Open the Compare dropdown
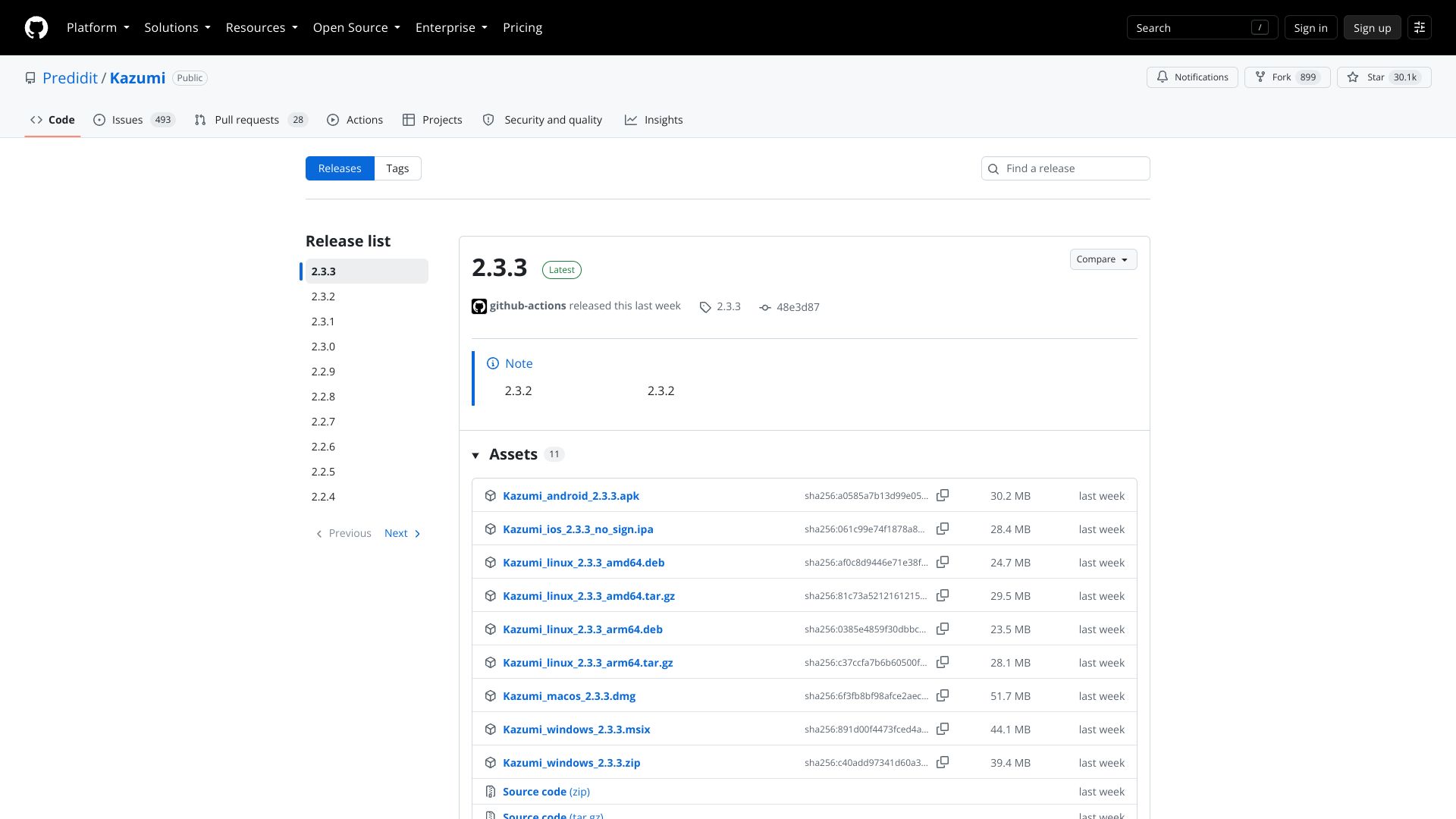The image size is (1456, 819). coord(1103,259)
